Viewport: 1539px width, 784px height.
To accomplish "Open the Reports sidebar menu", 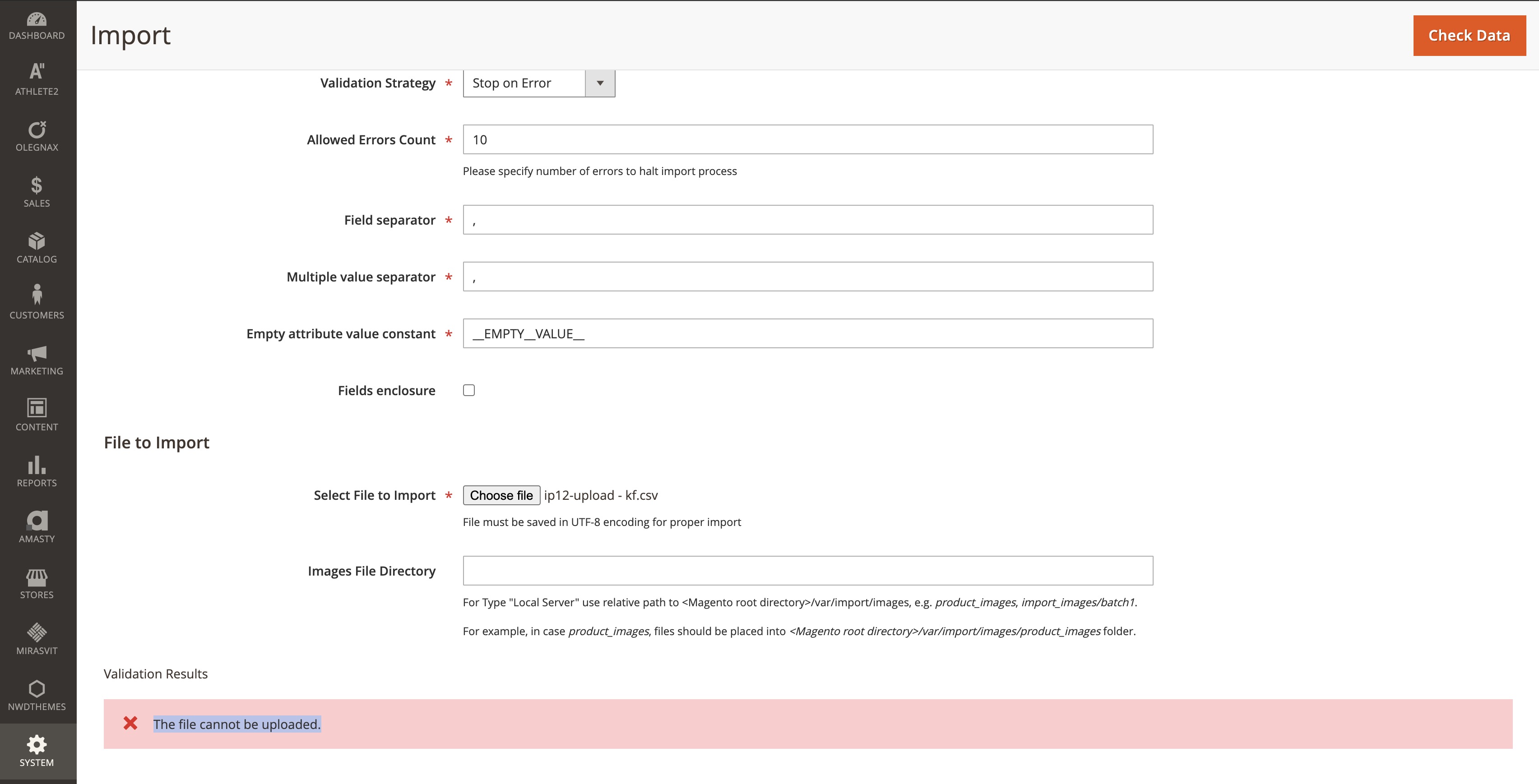I will tap(37, 472).
